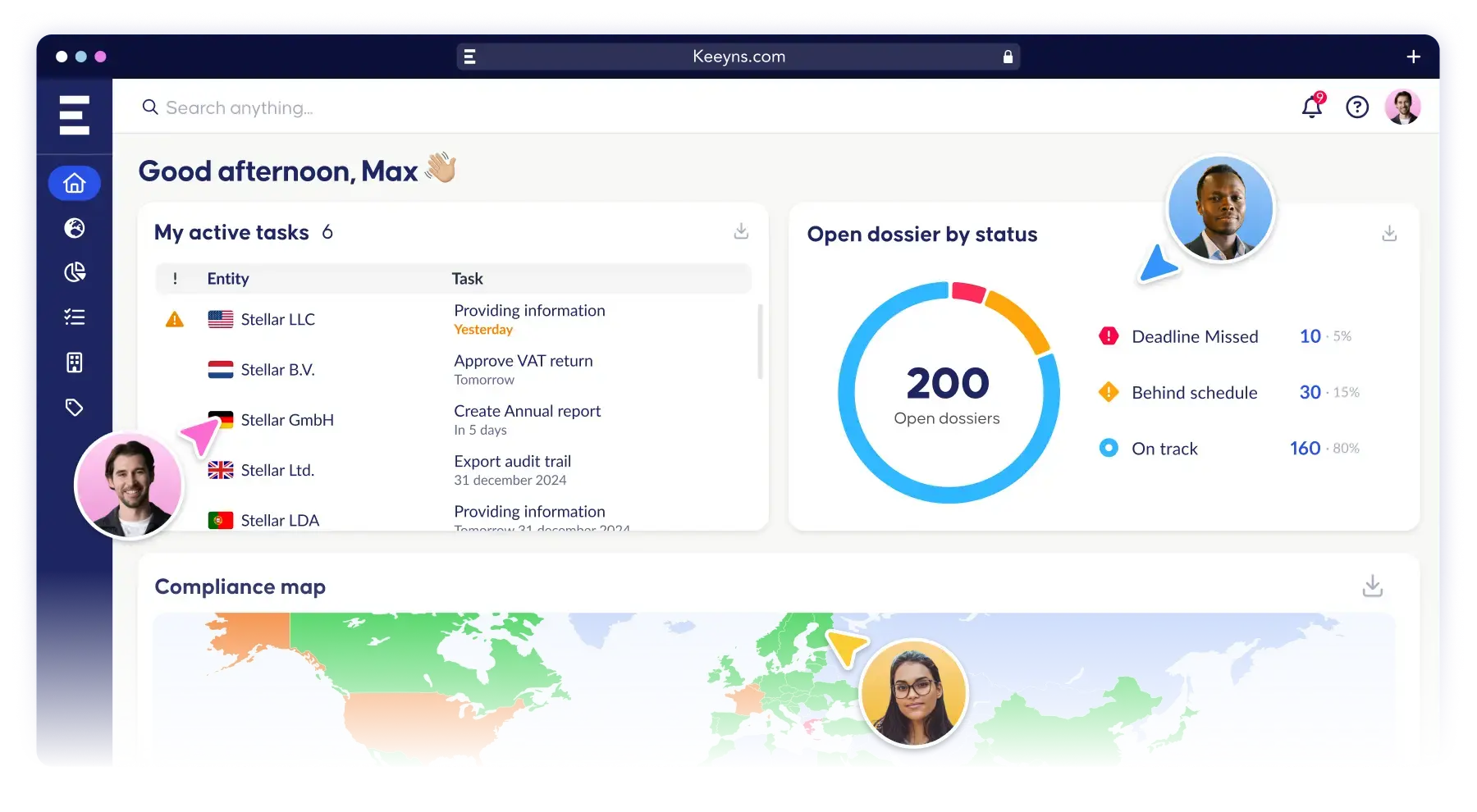1477x812 pixels.
Task: Click the UK flag for Stellar Ltd.
Action: pos(221,470)
